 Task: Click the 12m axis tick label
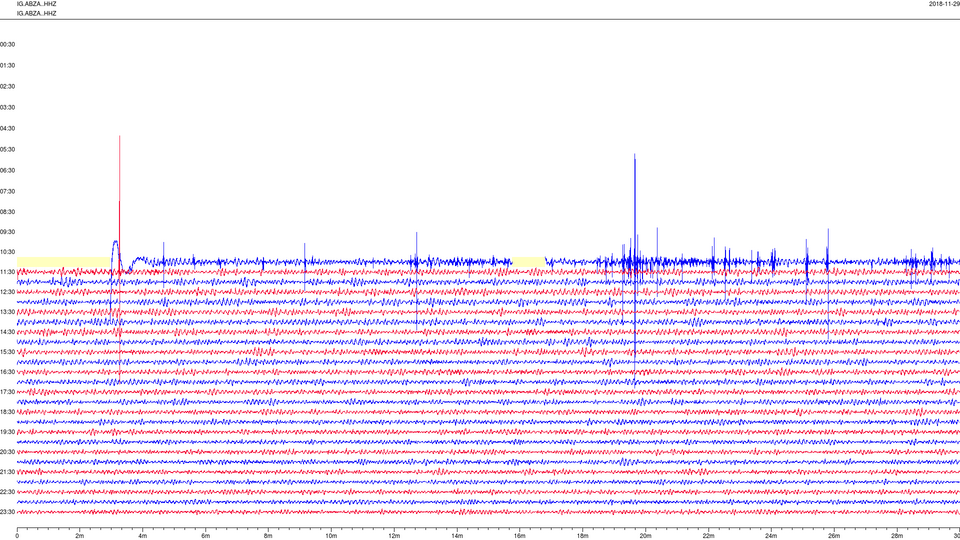(394, 536)
